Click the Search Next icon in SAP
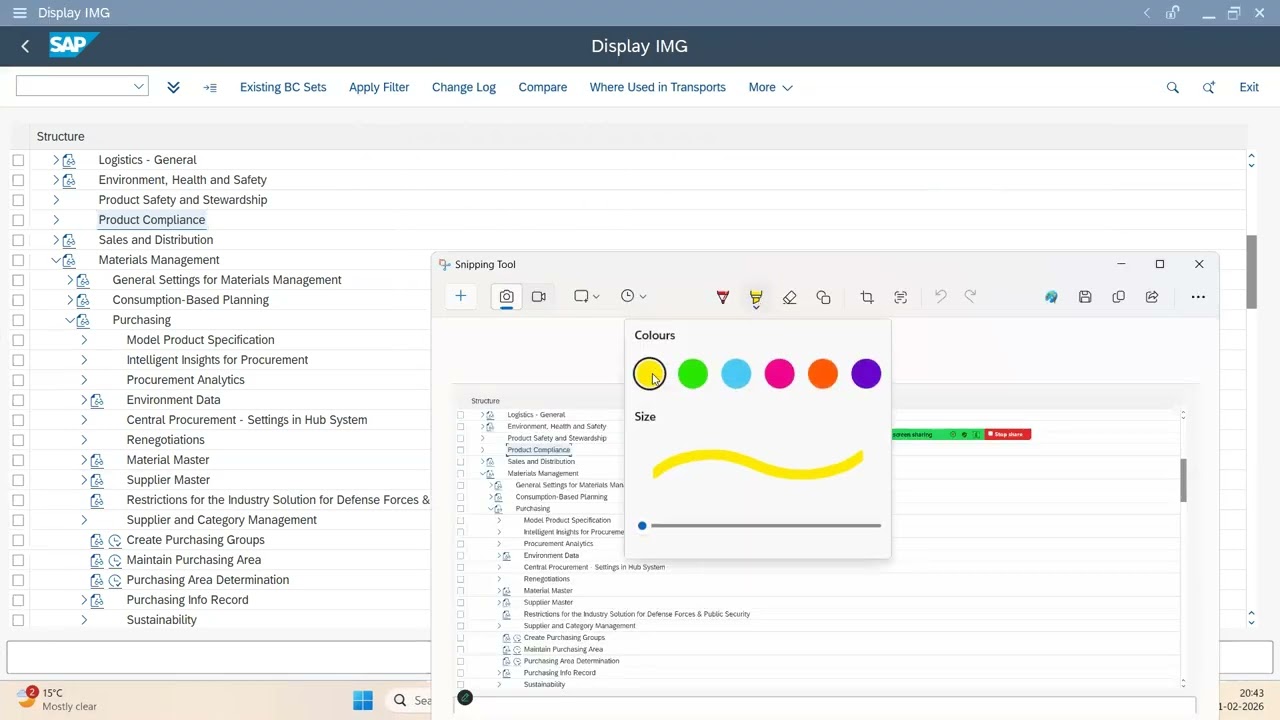The width and height of the screenshot is (1280, 720). click(1209, 87)
